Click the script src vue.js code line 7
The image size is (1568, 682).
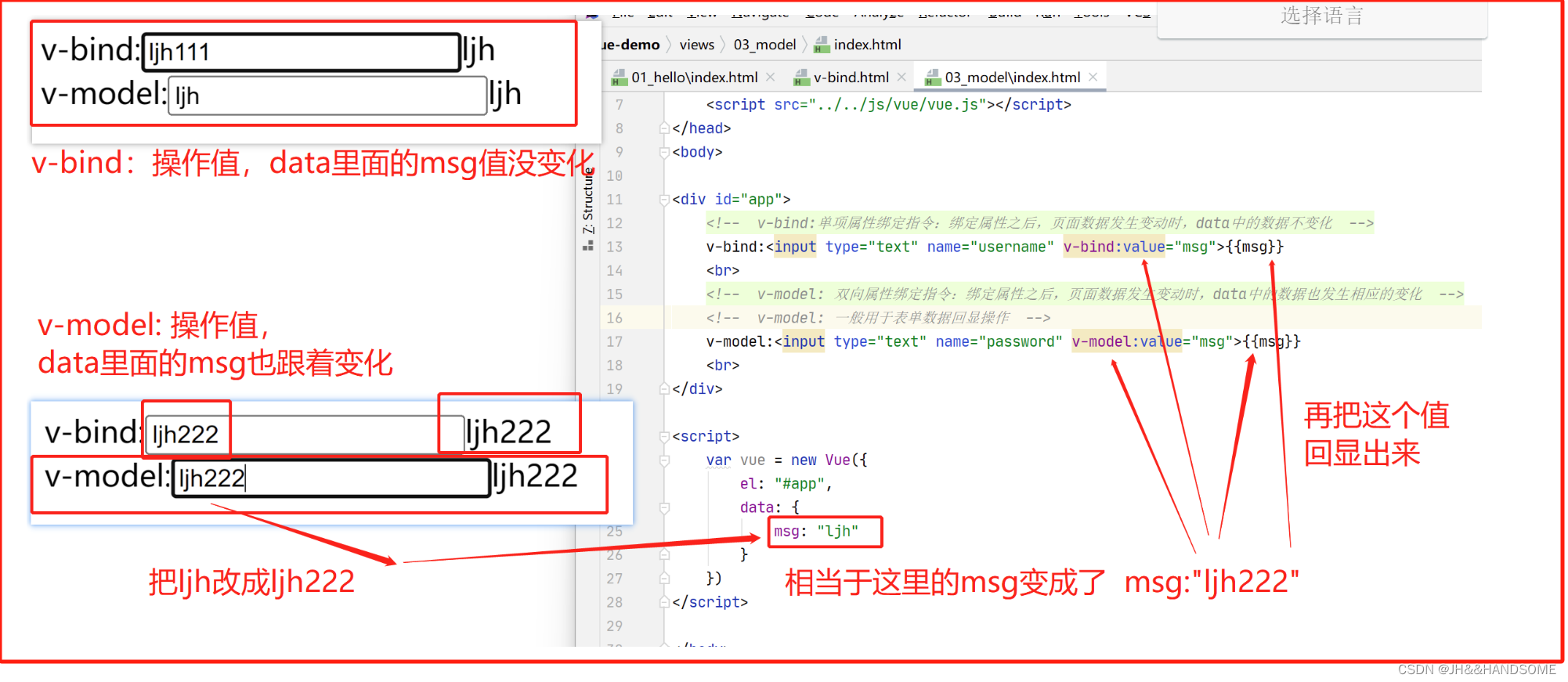pyautogui.click(x=888, y=105)
